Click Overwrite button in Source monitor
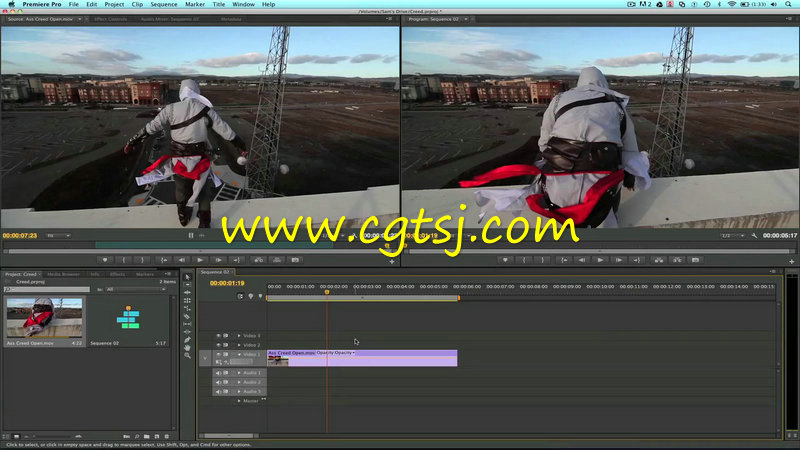Image resolution: width=800 pixels, height=450 pixels. click(x=277, y=260)
